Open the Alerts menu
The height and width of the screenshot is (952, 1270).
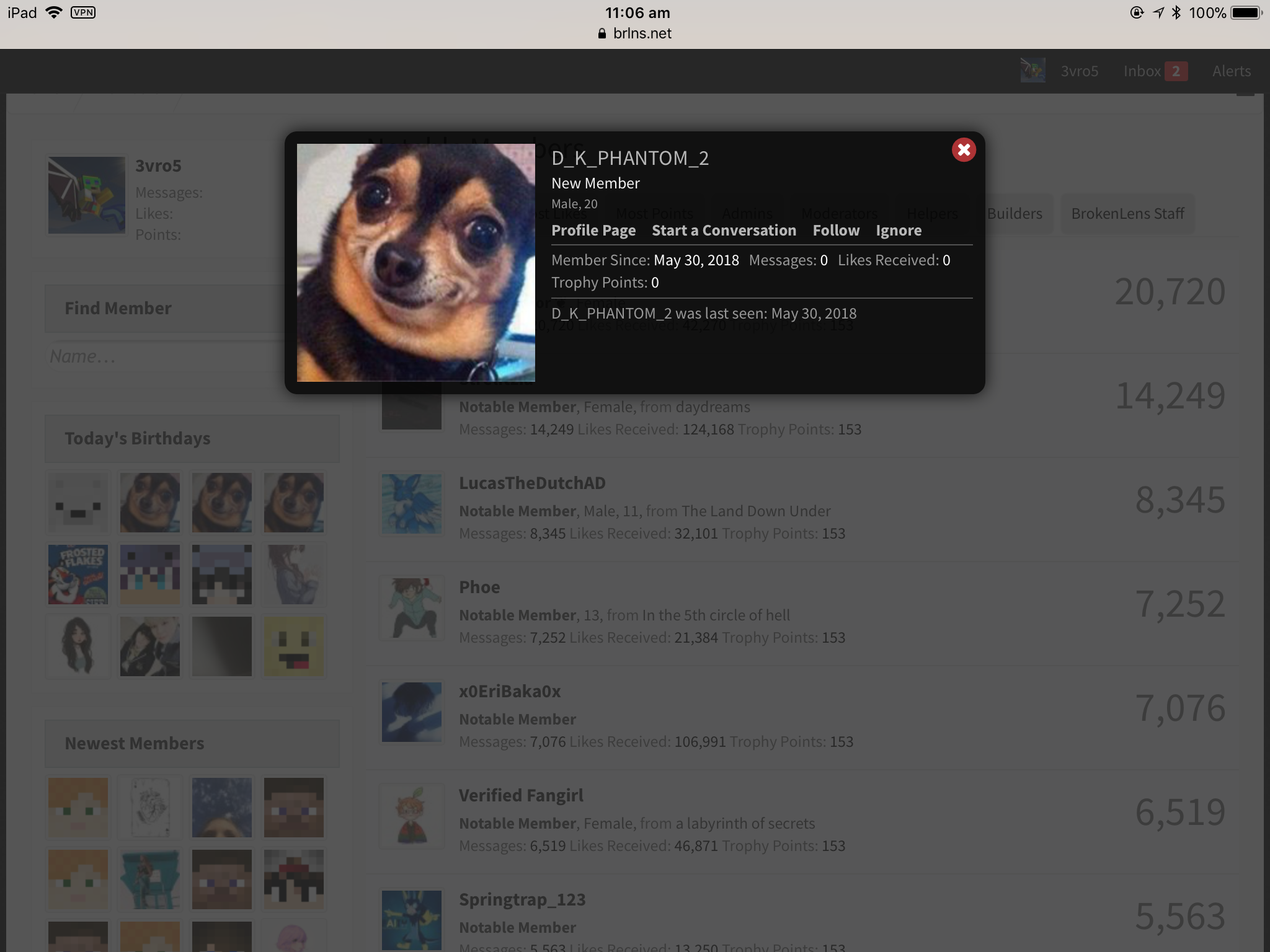(x=1232, y=71)
